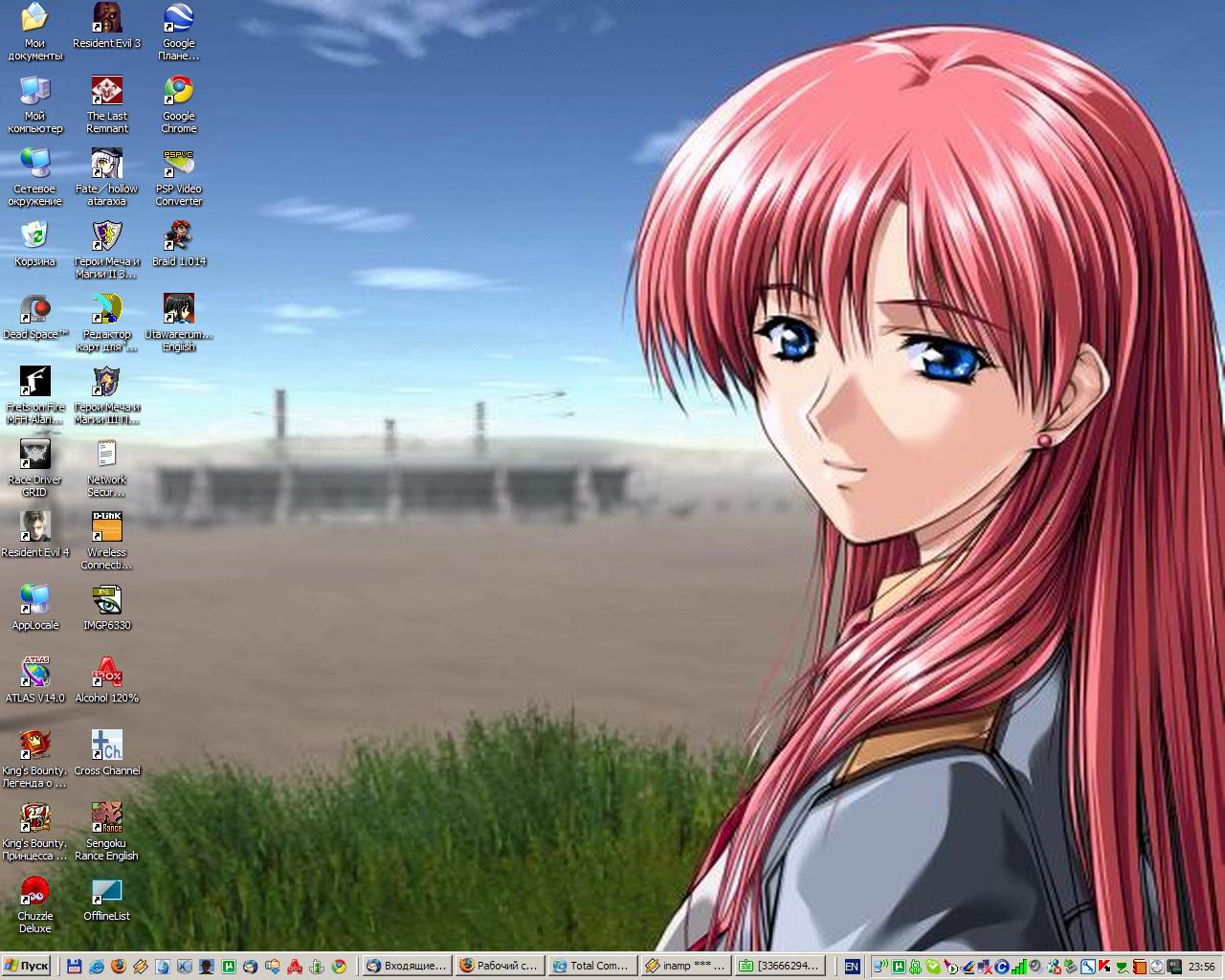Launch Firefox from quick launch
This screenshot has height=980, width=1225.
118,967
